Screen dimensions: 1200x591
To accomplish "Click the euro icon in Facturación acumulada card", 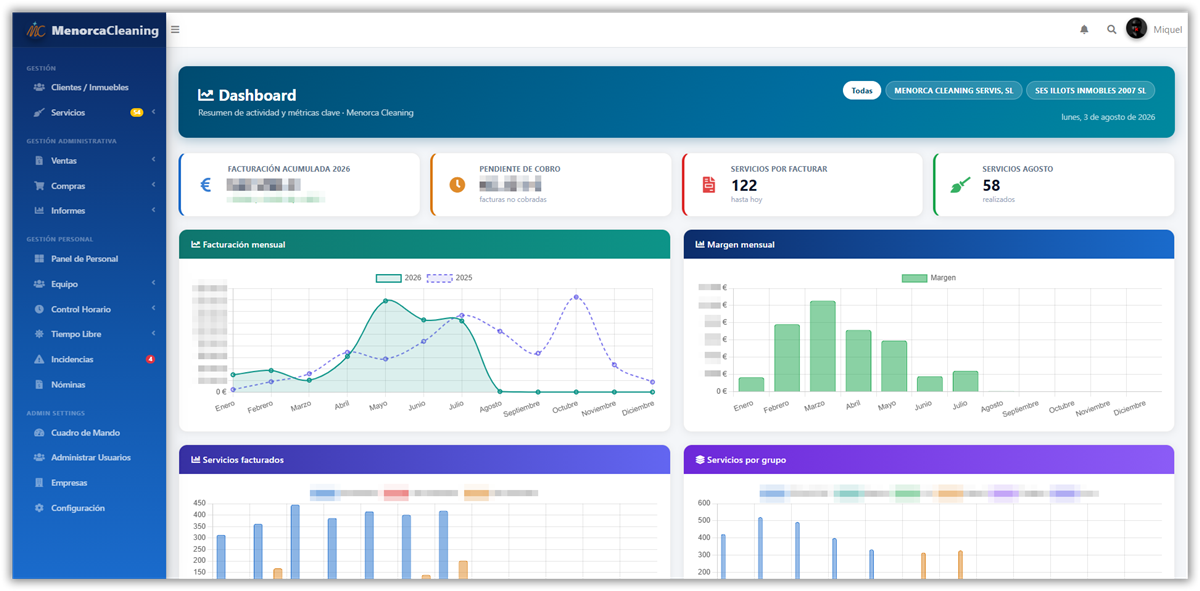I will 206,185.
